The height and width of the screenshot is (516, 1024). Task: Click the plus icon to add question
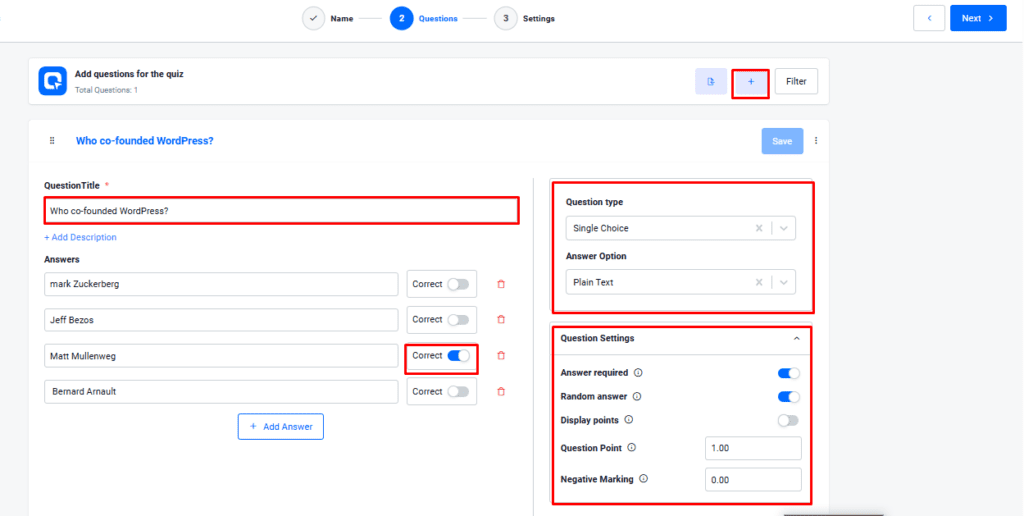pyautogui.click(x=750, y=82)
